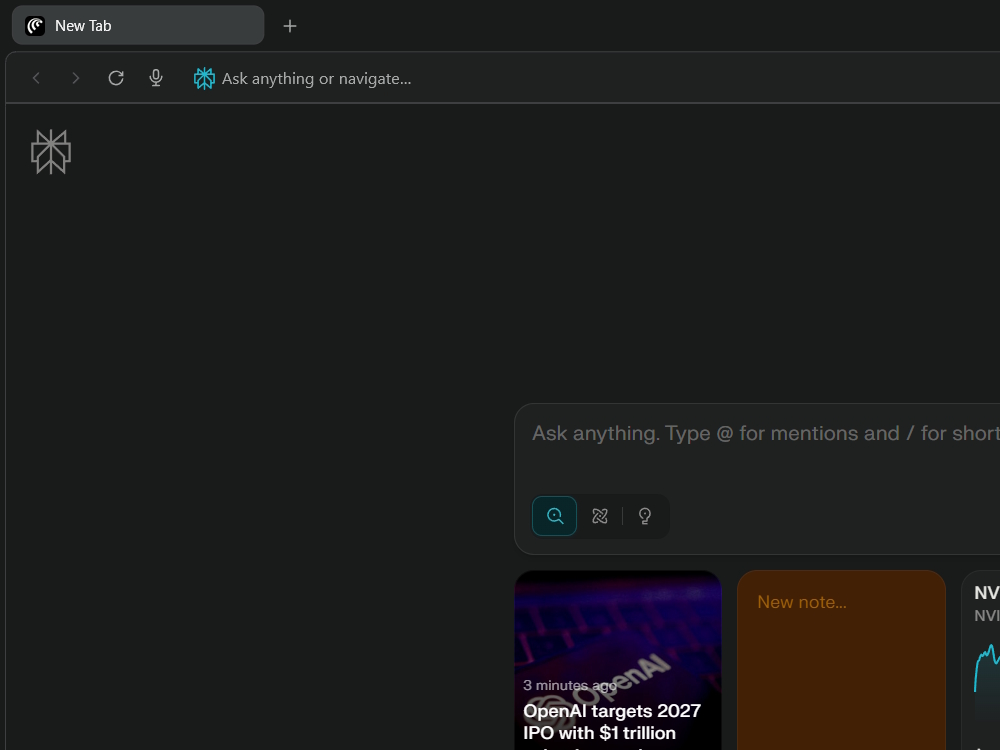
Task: Go back using the back arrow
Action: coord(36,78)
